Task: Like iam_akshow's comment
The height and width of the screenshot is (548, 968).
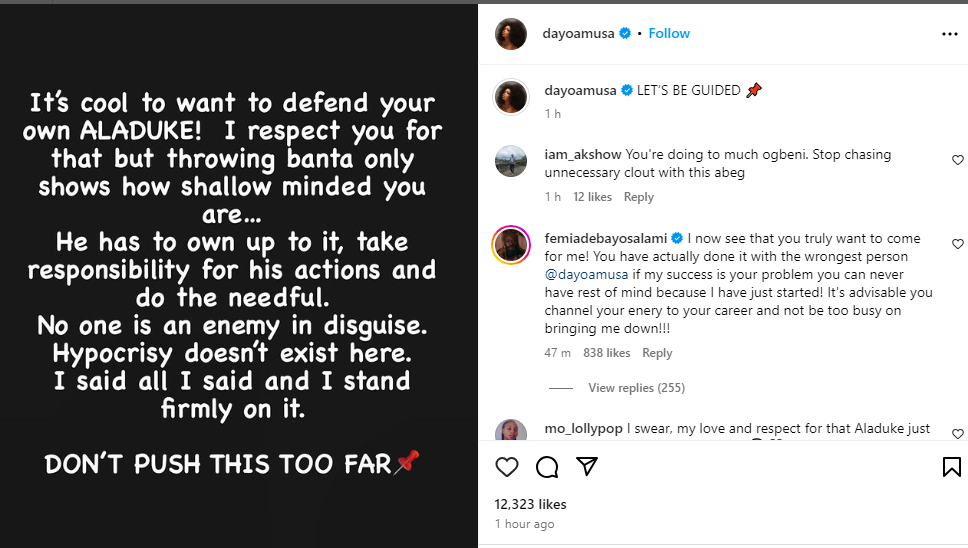Action: pos(957,160)
